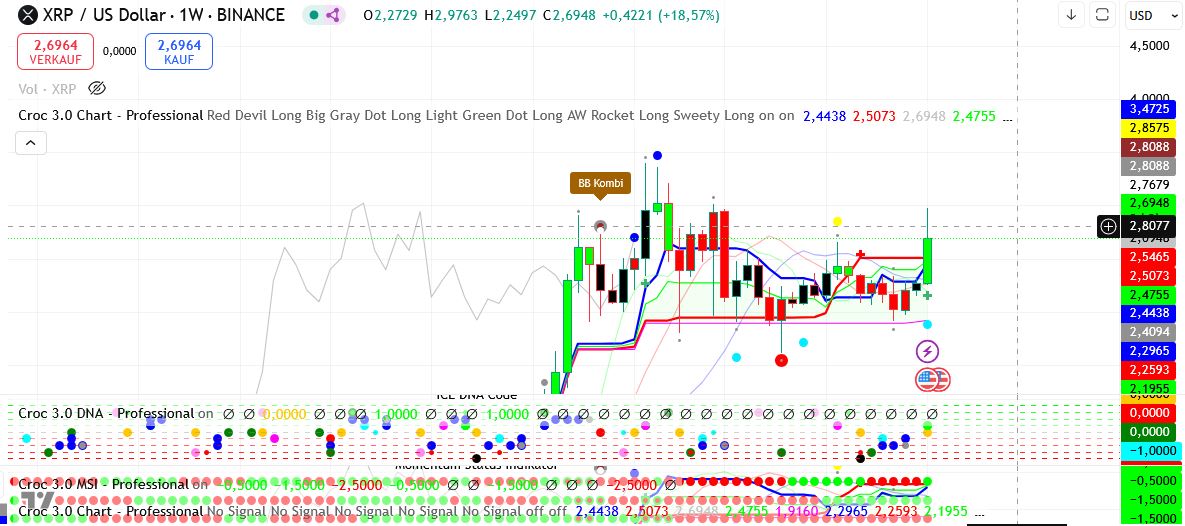This screenshot has width=1185, height=526.
Task: Click the purple share-nodes icon beside BINANCE
Action: coord(334,15)
